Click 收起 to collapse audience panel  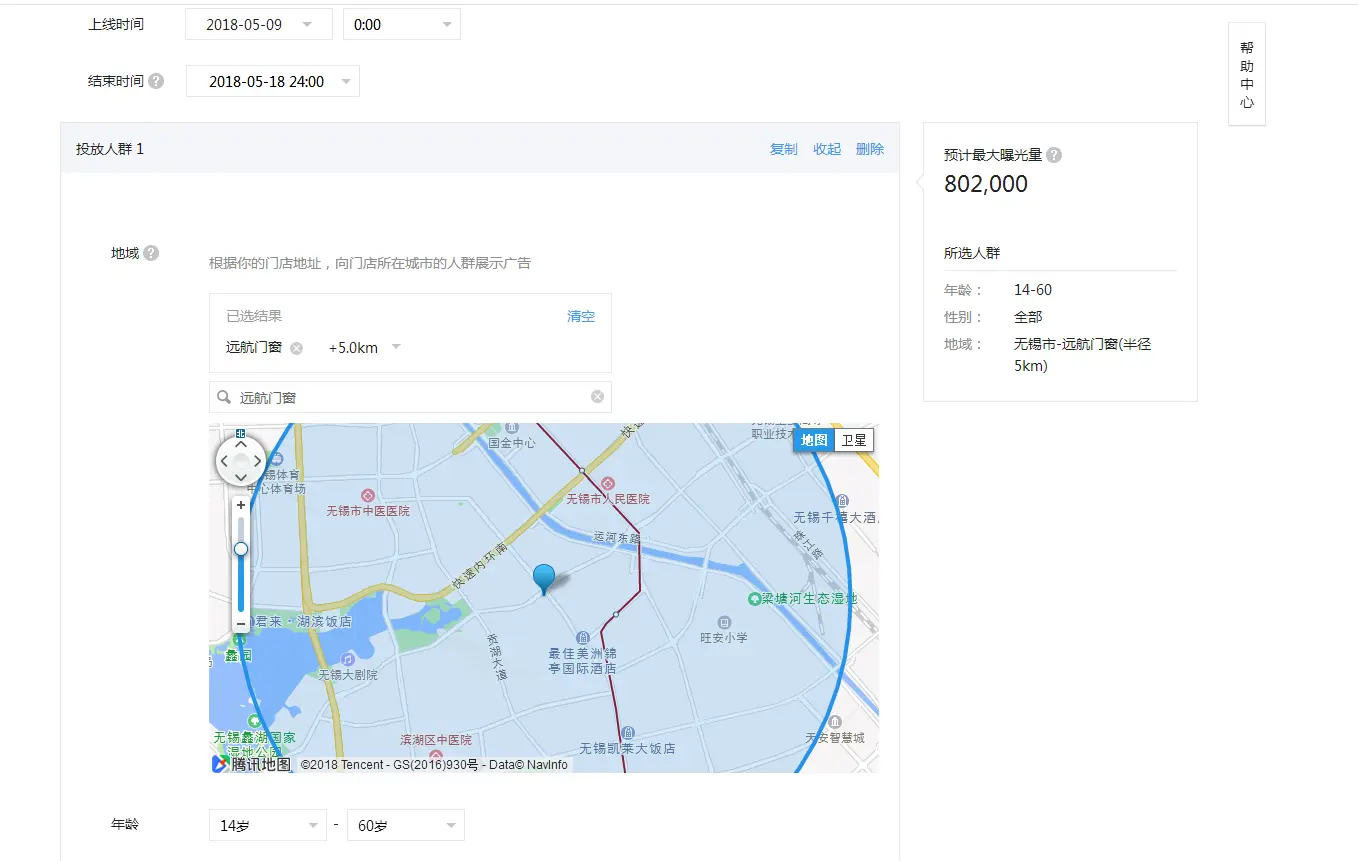pyautogui.click(x=827, y=149)
